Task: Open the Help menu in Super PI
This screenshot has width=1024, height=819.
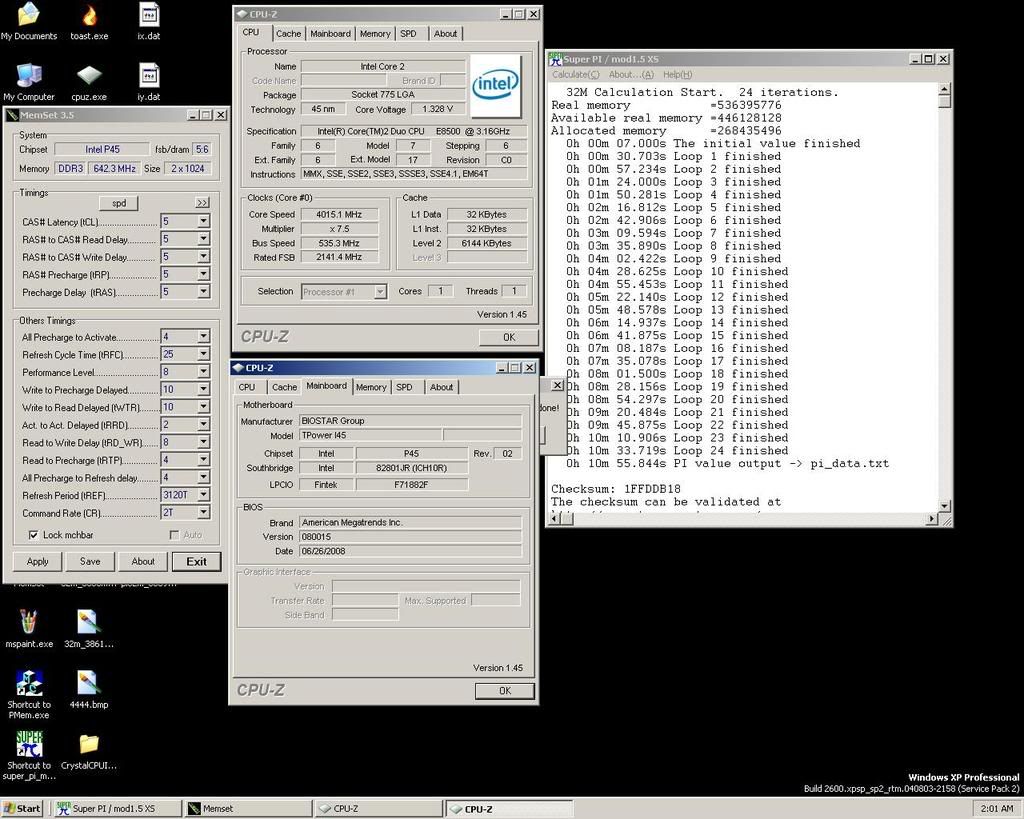Action: click(x=677, y=74)
